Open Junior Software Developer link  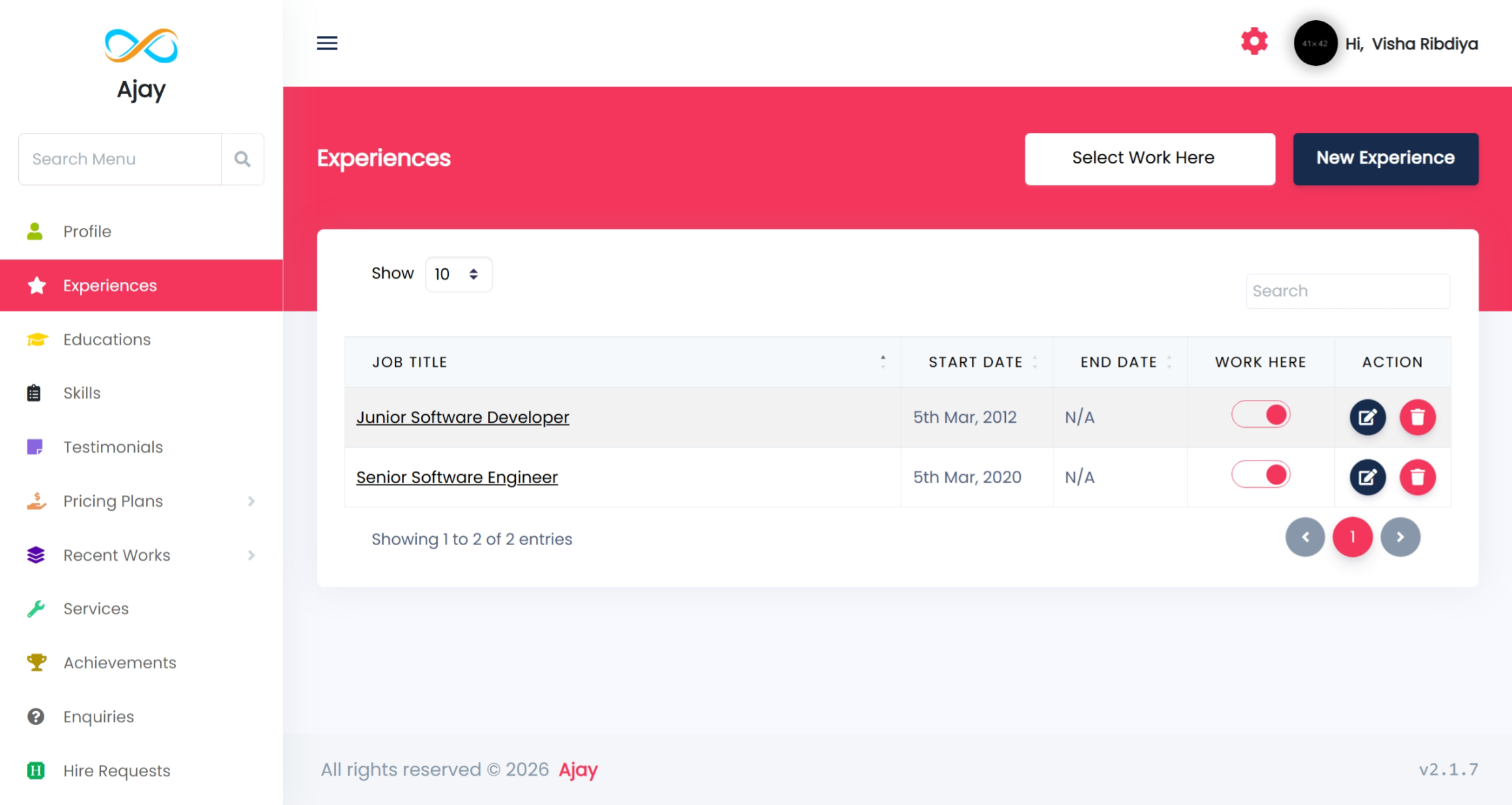click(463, 417)
